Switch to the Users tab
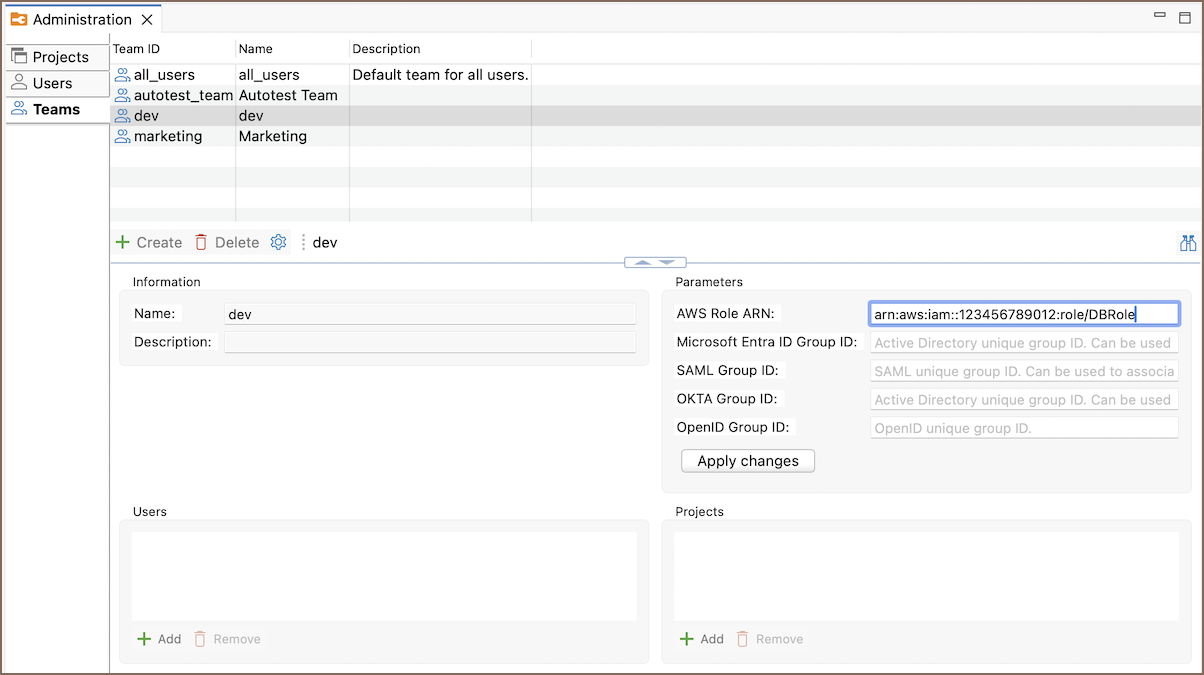Screen dimensions: 1204x675 tap(57, 83)
